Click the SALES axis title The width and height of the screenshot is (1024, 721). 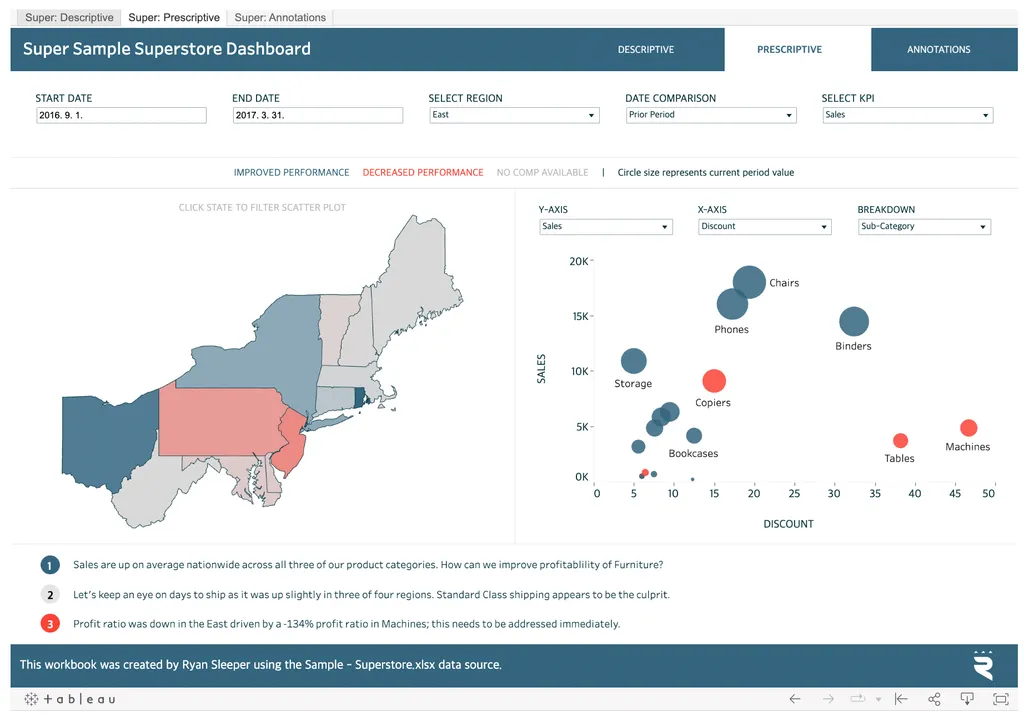[x=541, y=369]
